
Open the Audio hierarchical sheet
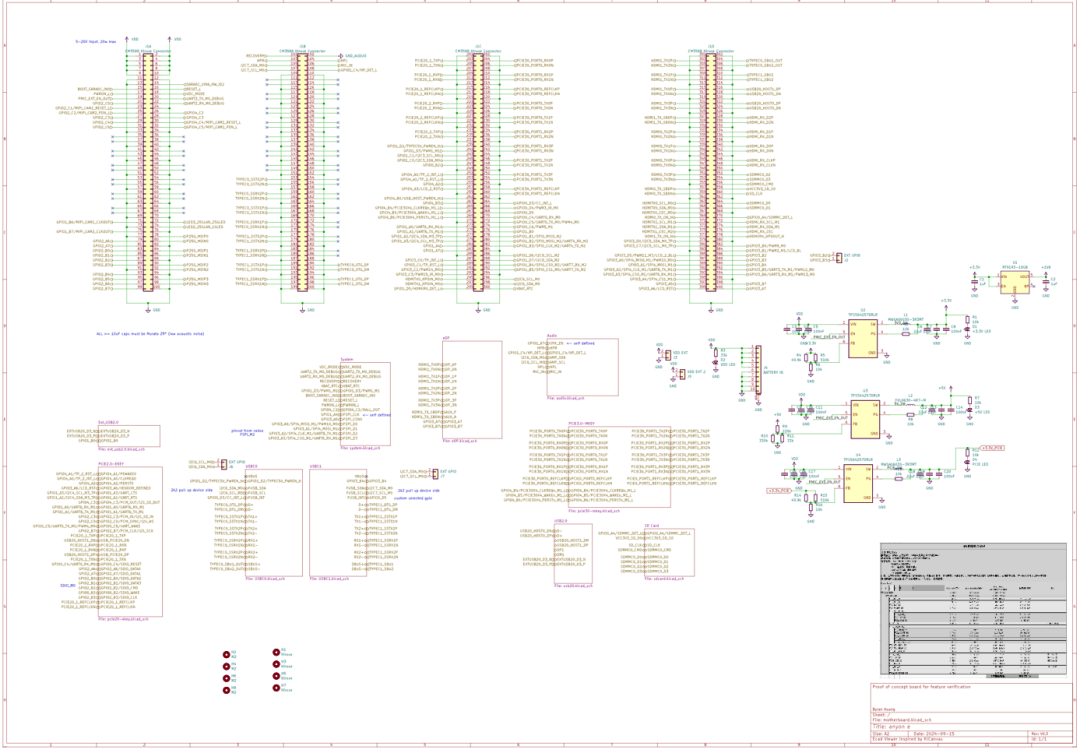point(582,367)
